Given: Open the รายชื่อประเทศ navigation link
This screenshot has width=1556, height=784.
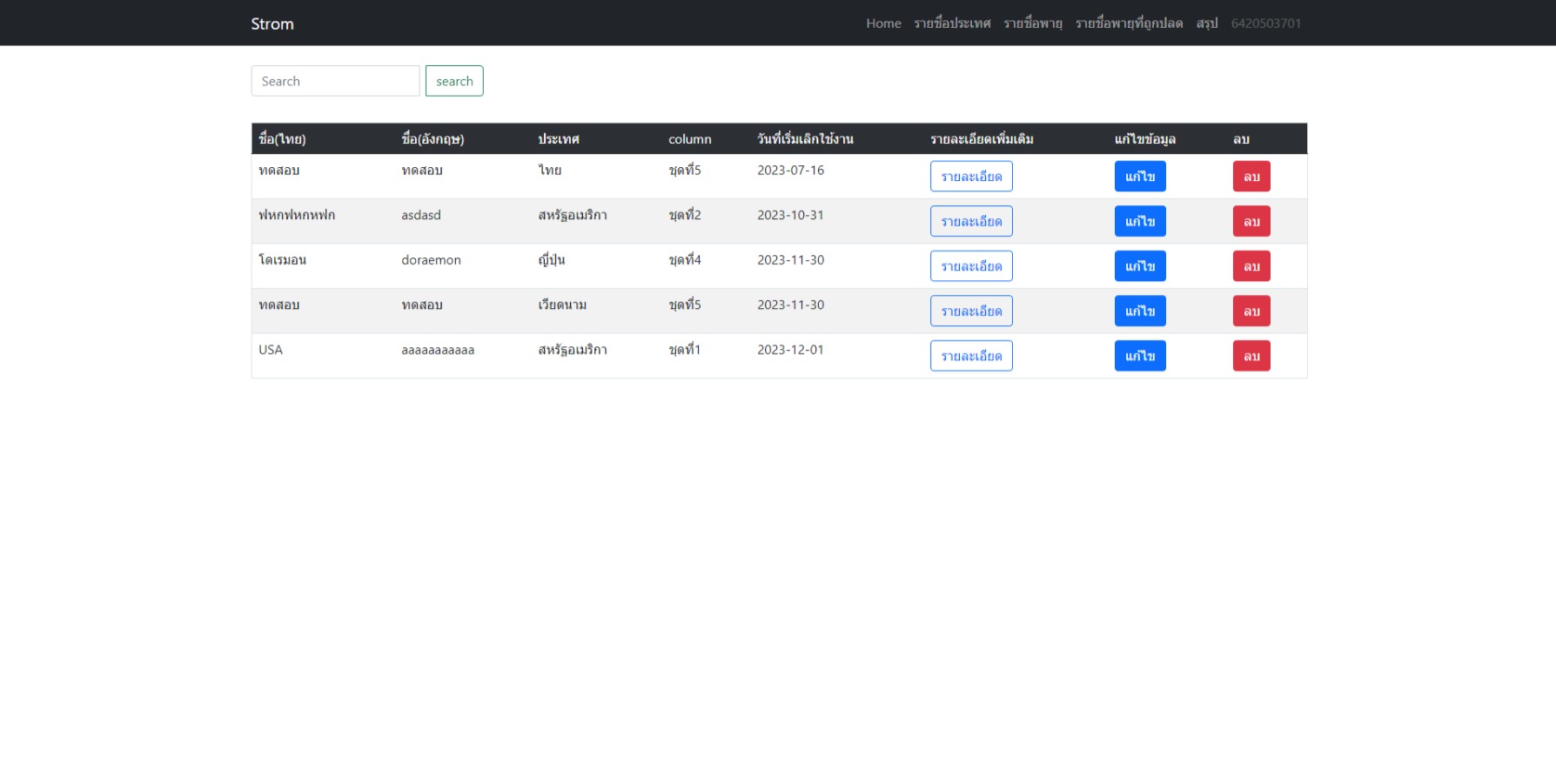Looking at the screenshot, I should pos(951,23).
